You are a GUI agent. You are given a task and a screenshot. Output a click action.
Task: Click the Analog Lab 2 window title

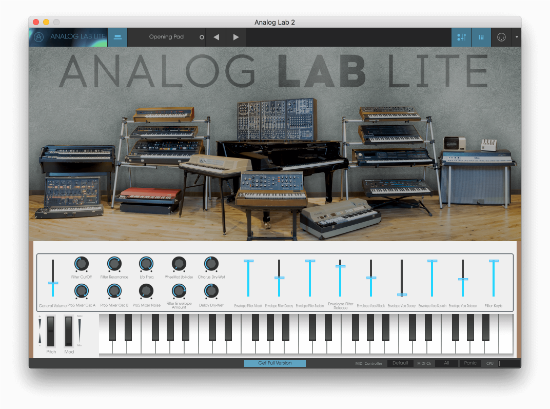click(275, 22)
